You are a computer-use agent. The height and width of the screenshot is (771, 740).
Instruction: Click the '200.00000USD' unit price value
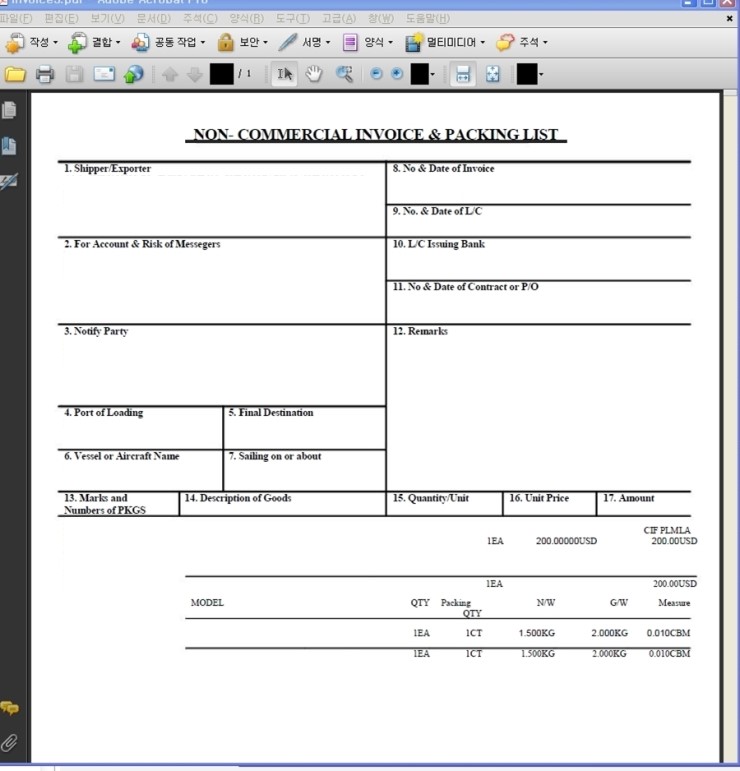566,541
